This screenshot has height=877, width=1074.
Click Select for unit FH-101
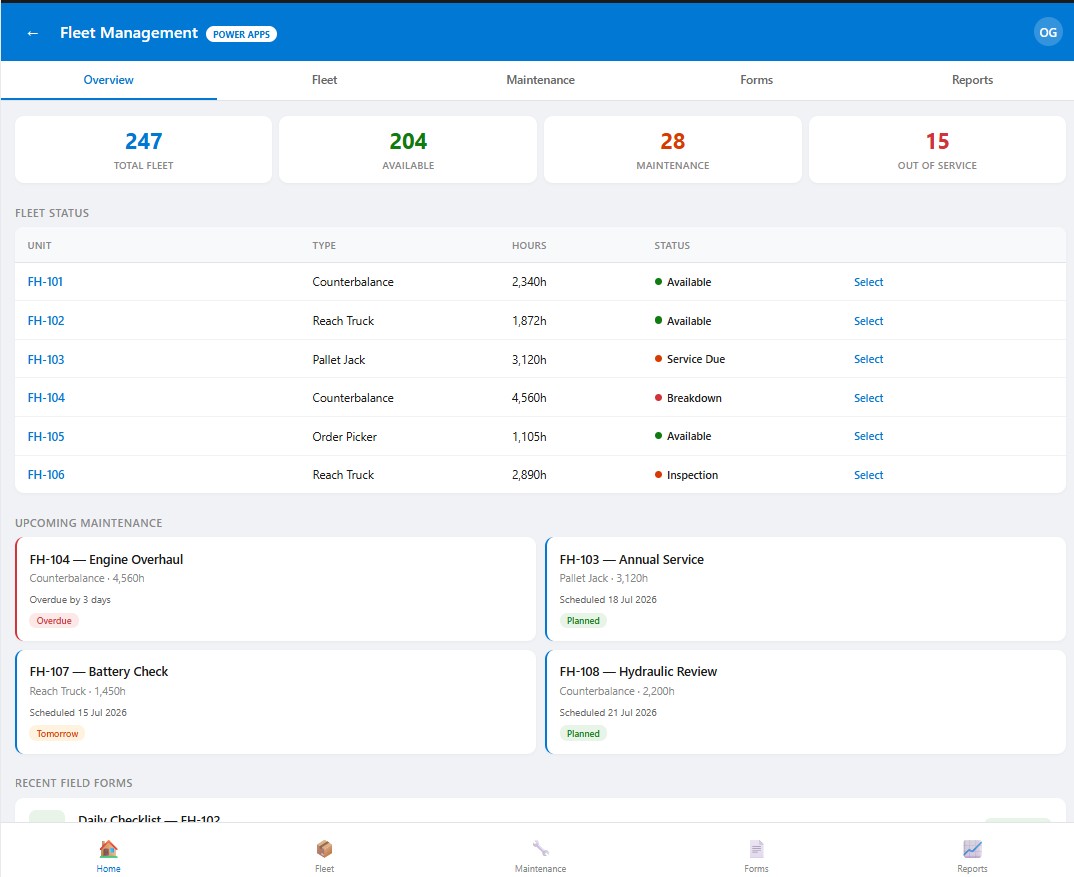click(868, 282)
